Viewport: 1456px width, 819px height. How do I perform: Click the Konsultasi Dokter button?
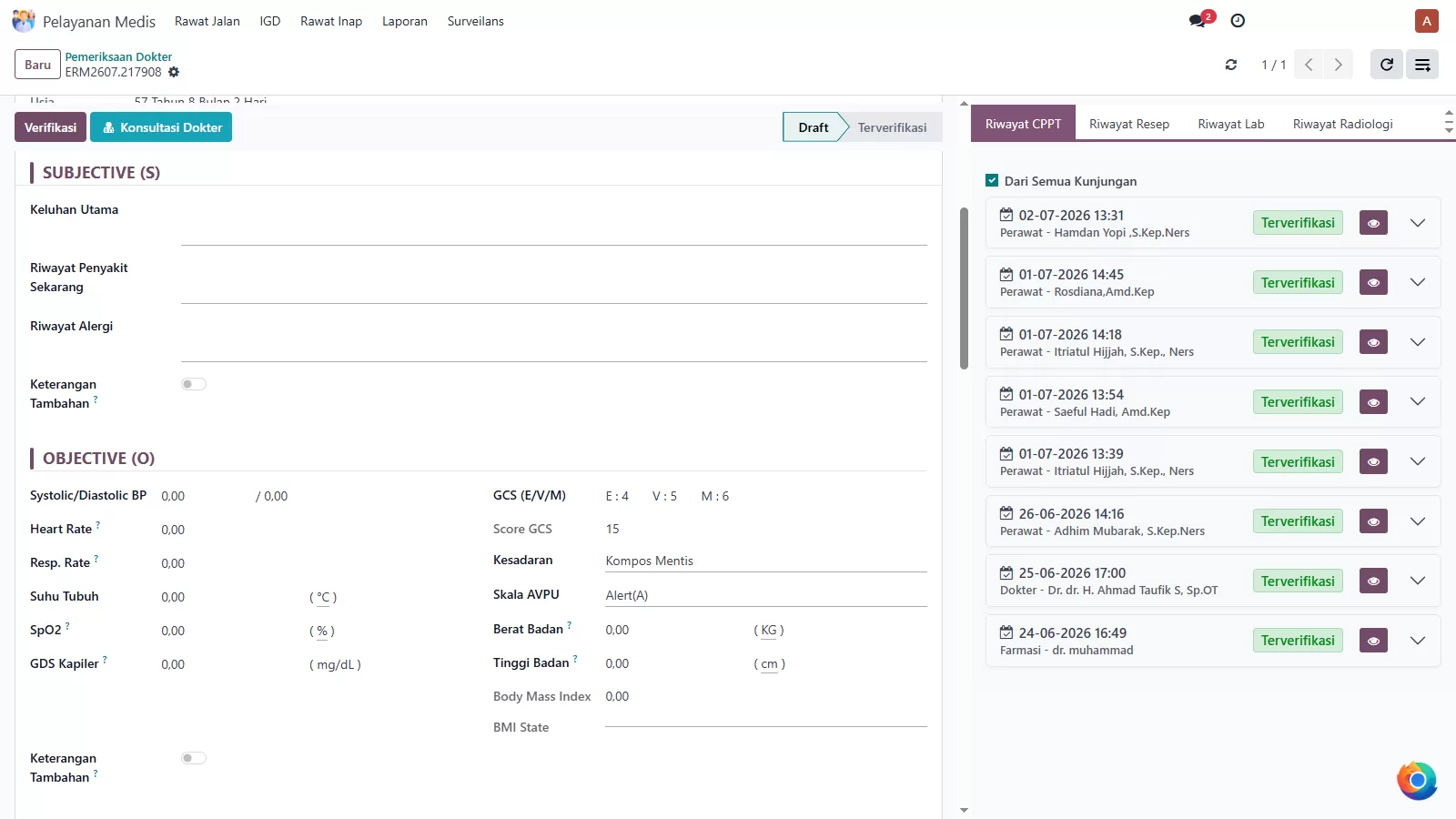(x=161, y=127)
